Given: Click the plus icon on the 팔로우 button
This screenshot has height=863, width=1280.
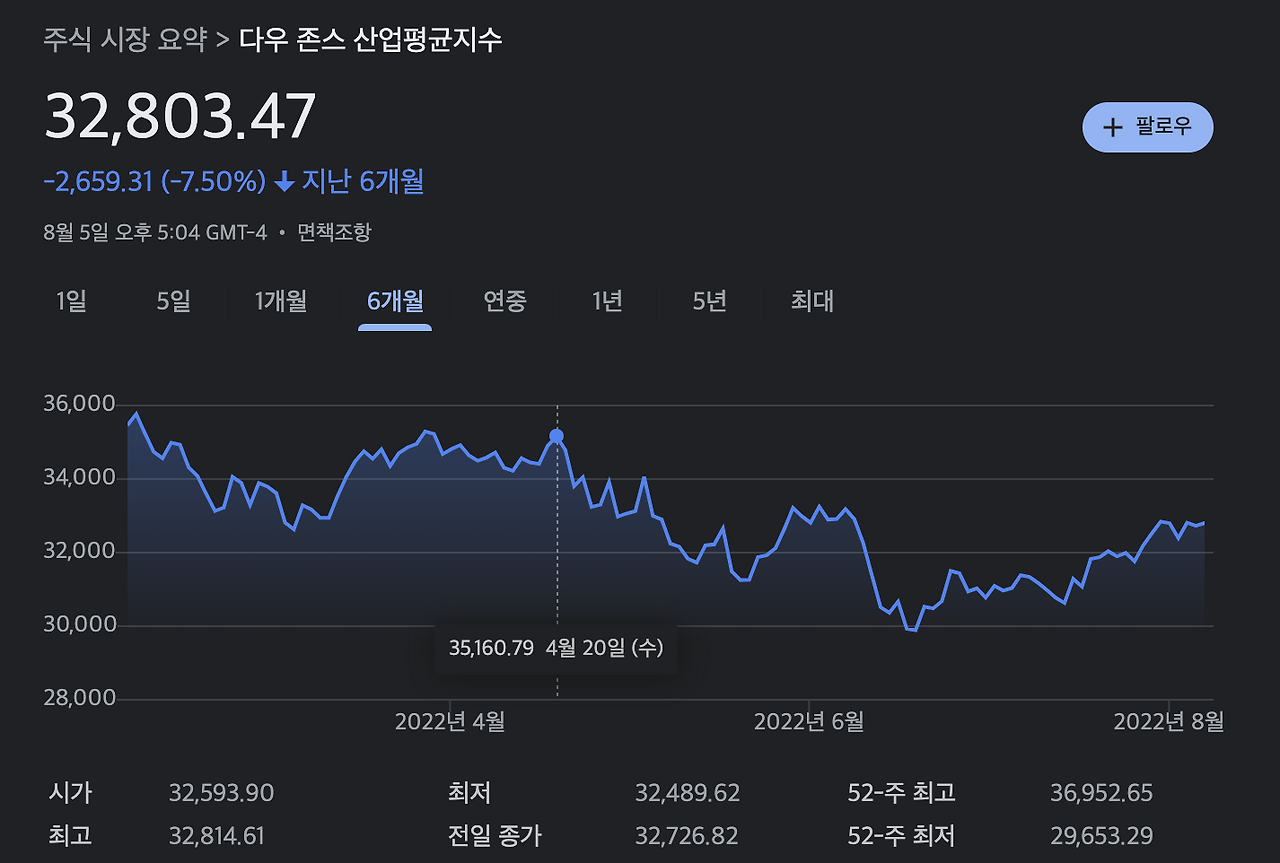Looking at the screenshot, I should click(1112, 127).
